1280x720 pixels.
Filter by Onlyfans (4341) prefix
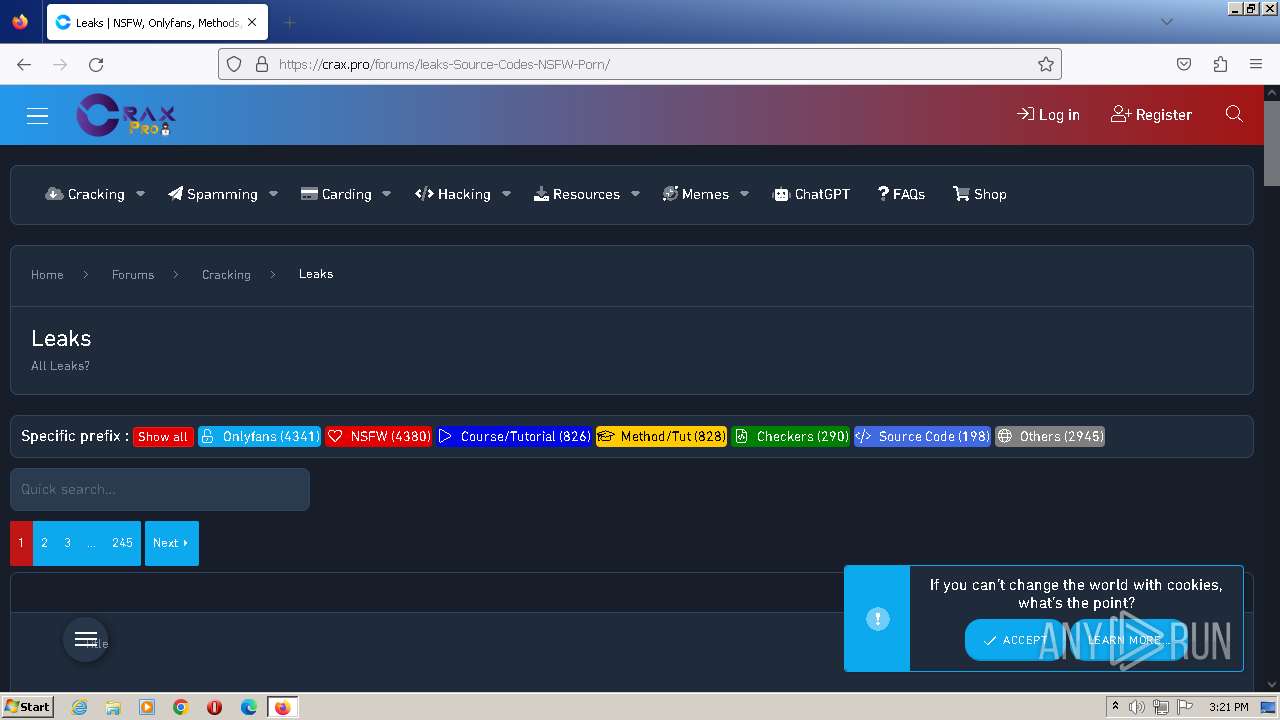coord(260,436)
